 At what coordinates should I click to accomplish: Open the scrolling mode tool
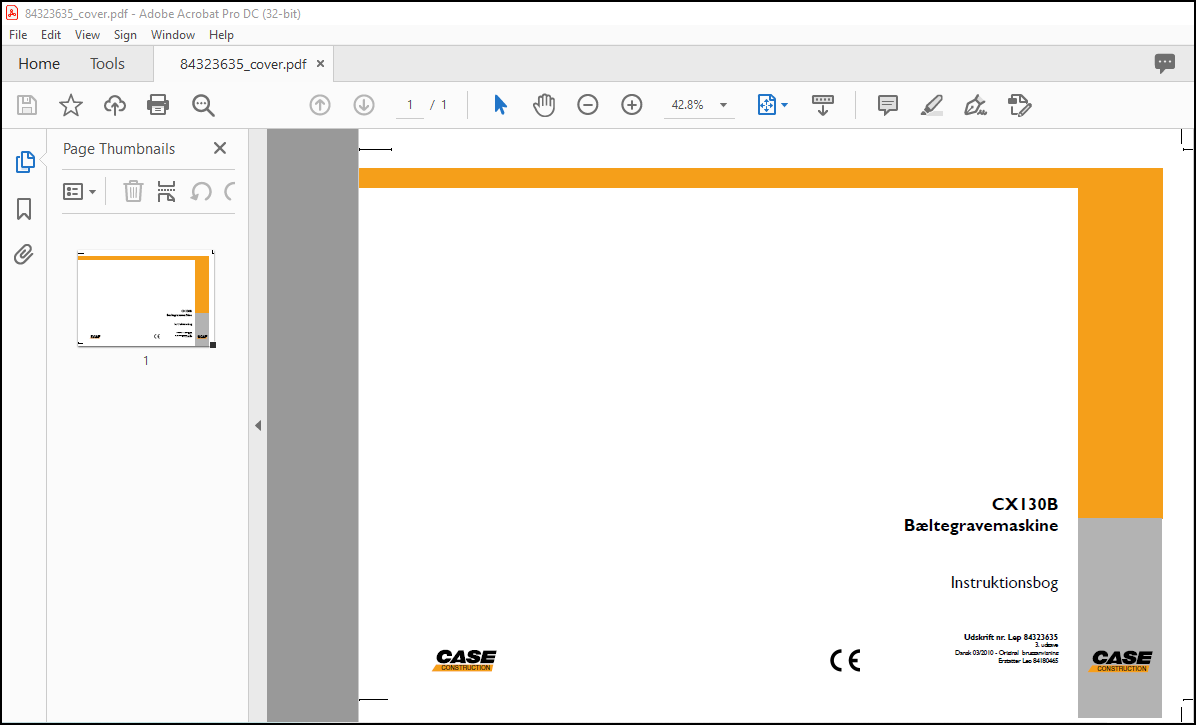point(822,105)
